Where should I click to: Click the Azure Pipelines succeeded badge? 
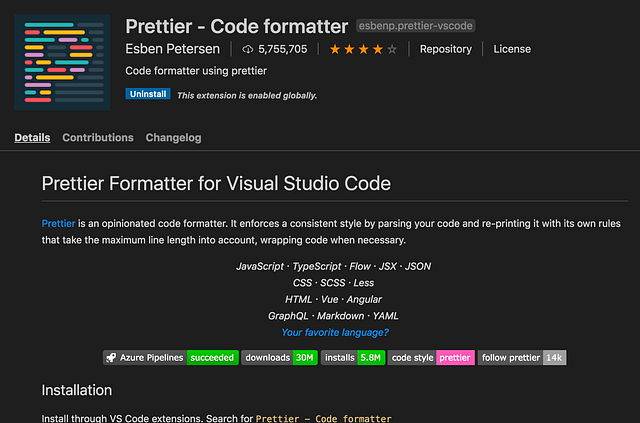171,357
